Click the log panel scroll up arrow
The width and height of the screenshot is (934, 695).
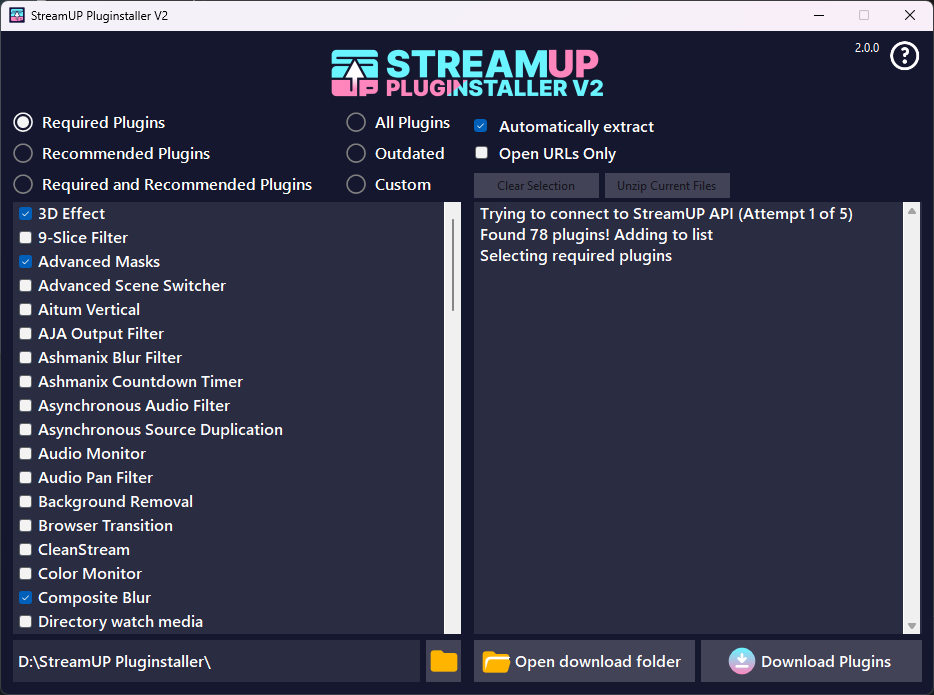(912, 210)
